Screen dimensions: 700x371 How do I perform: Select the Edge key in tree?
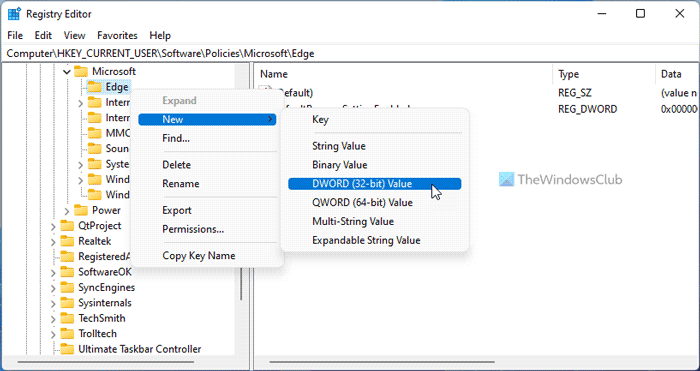(x=117, y=87)
